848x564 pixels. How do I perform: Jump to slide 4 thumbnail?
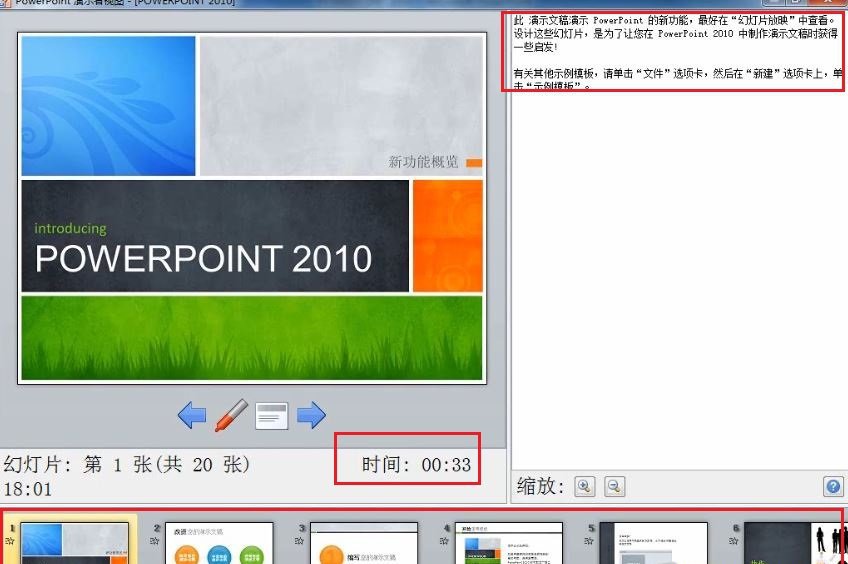[509, 543]
